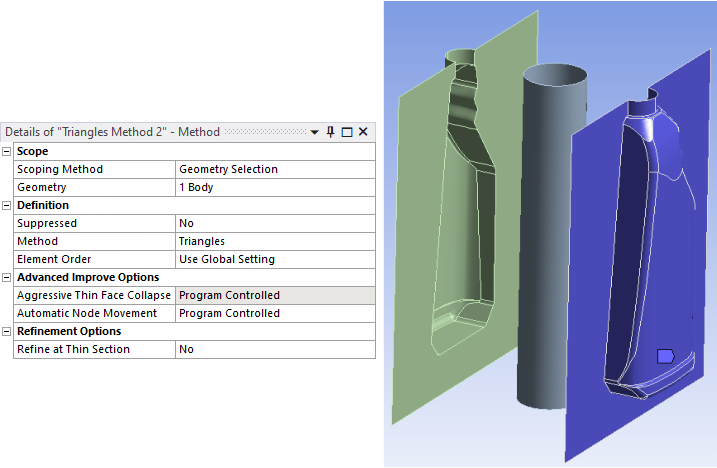This screenshot has height=468, width=717.
Task: Change the Suppressed value No
Action: [x=275, y=223]
